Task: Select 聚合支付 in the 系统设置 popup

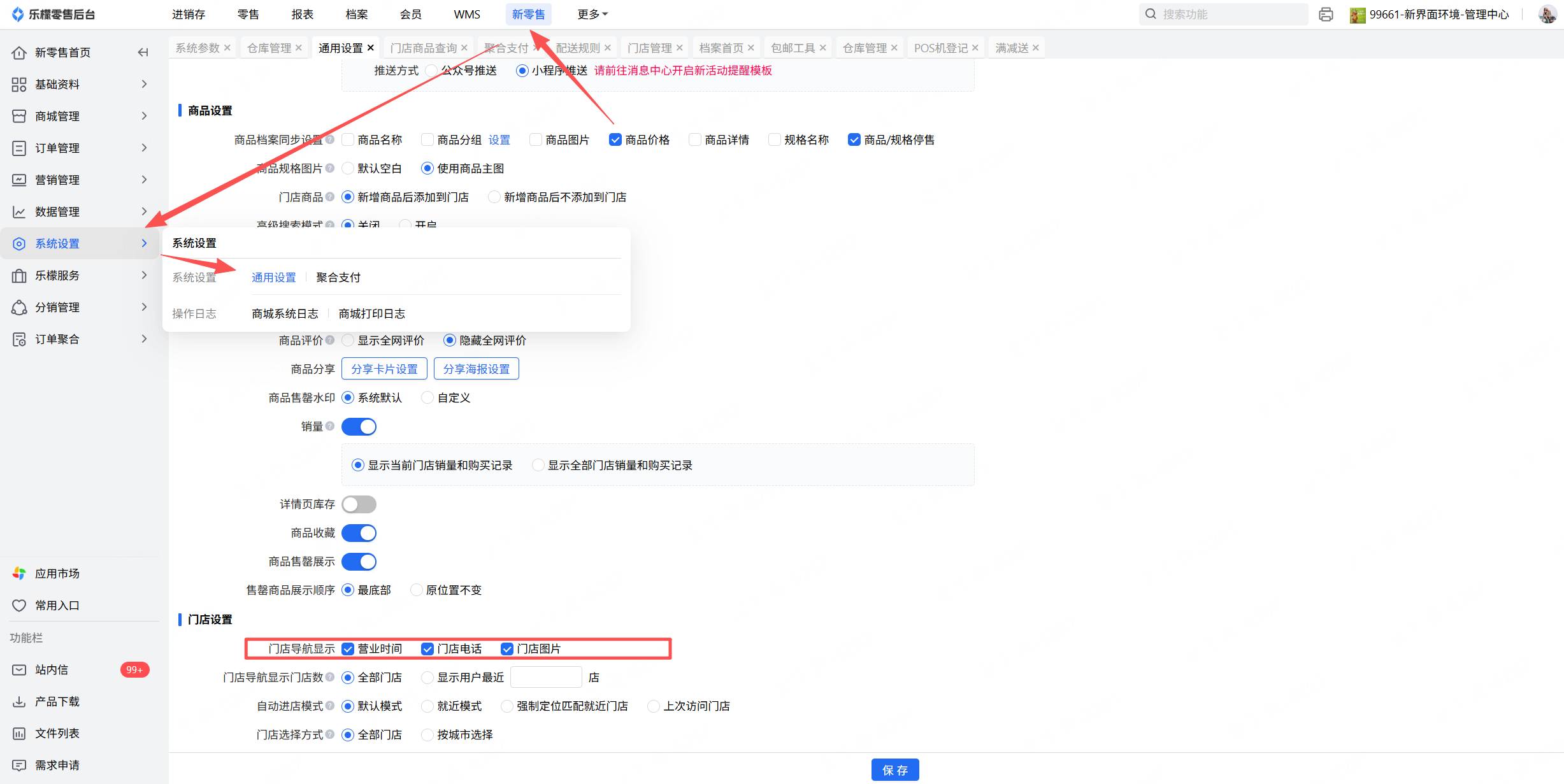Action: coord(338,277)
